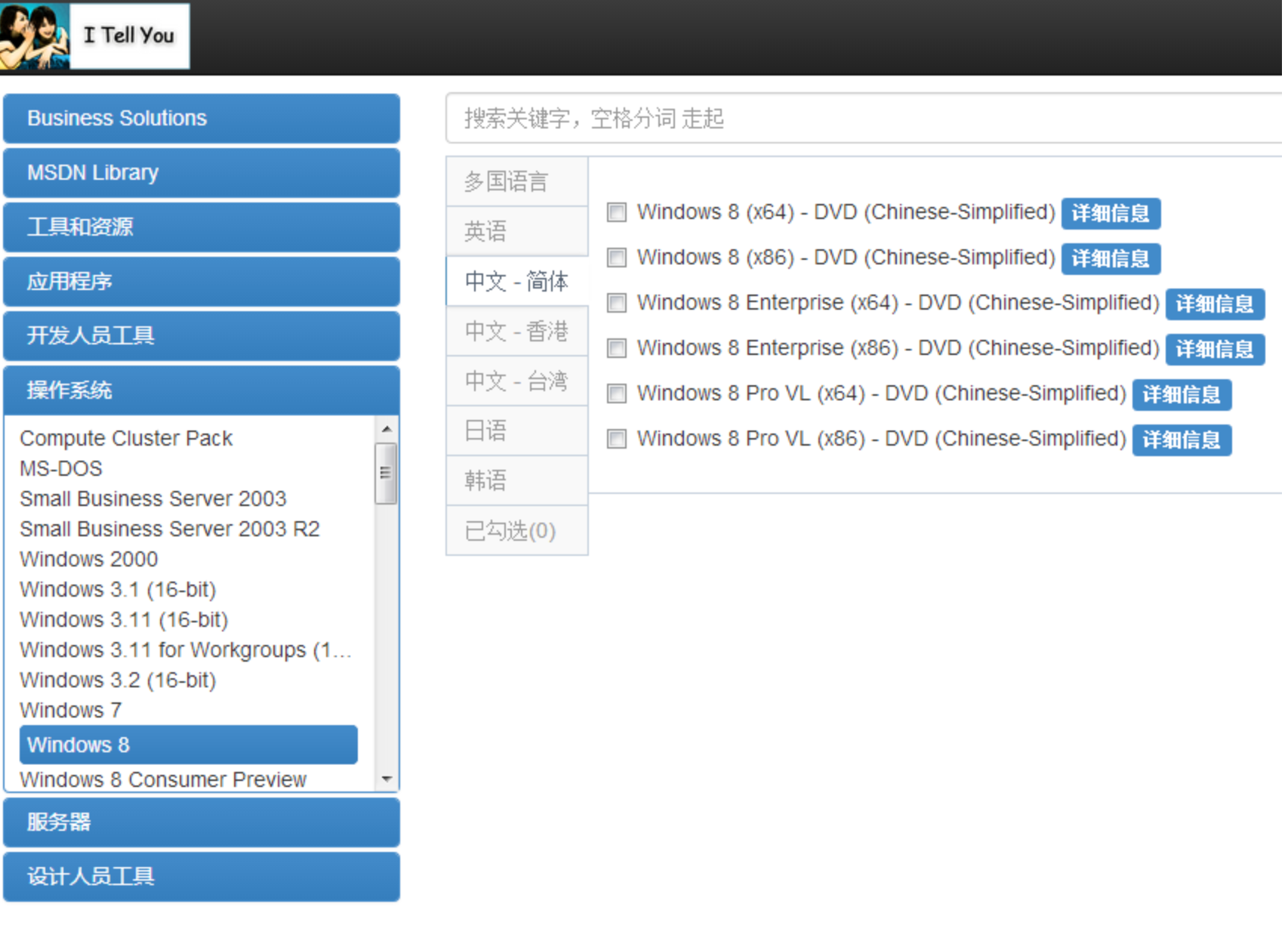This screenshot has width=1288, height=929.
Task: Select the highlighted Windows 8 entry
Action: 189,745
